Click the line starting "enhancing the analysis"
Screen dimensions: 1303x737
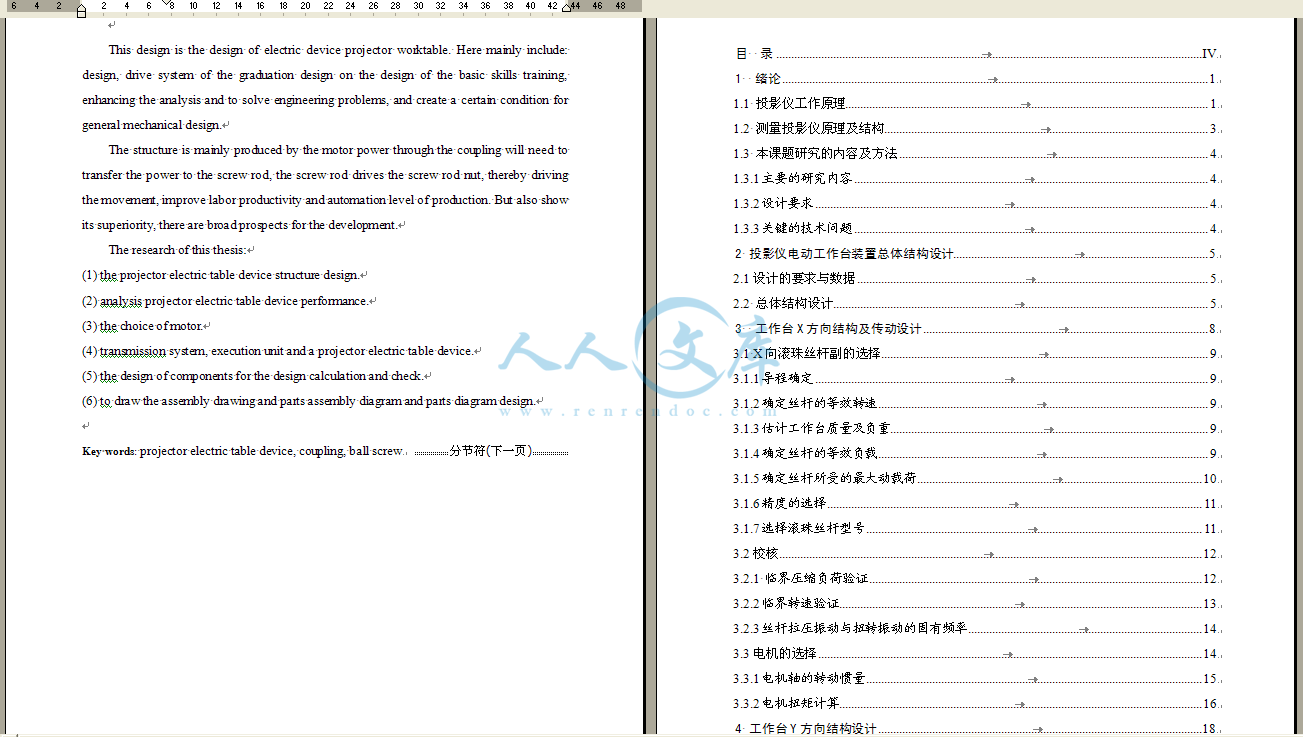click(x=325, y=100)
